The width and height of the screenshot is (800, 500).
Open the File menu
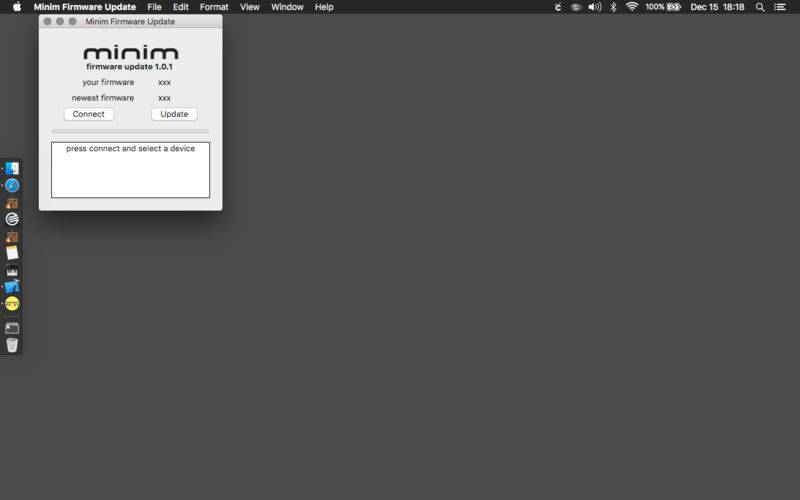coord(155,7)
